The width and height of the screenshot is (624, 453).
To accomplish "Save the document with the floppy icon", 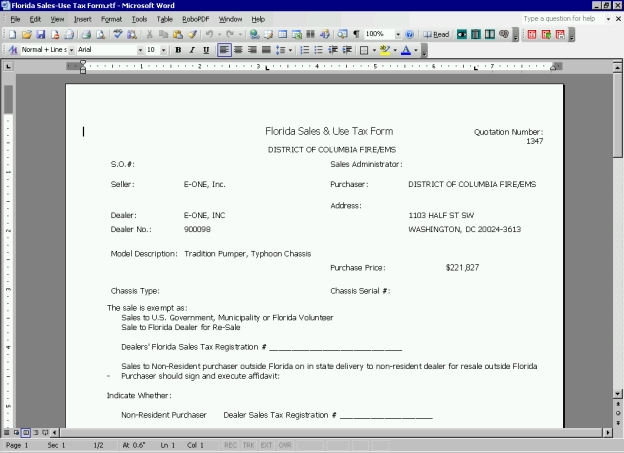I will (41, 35).
